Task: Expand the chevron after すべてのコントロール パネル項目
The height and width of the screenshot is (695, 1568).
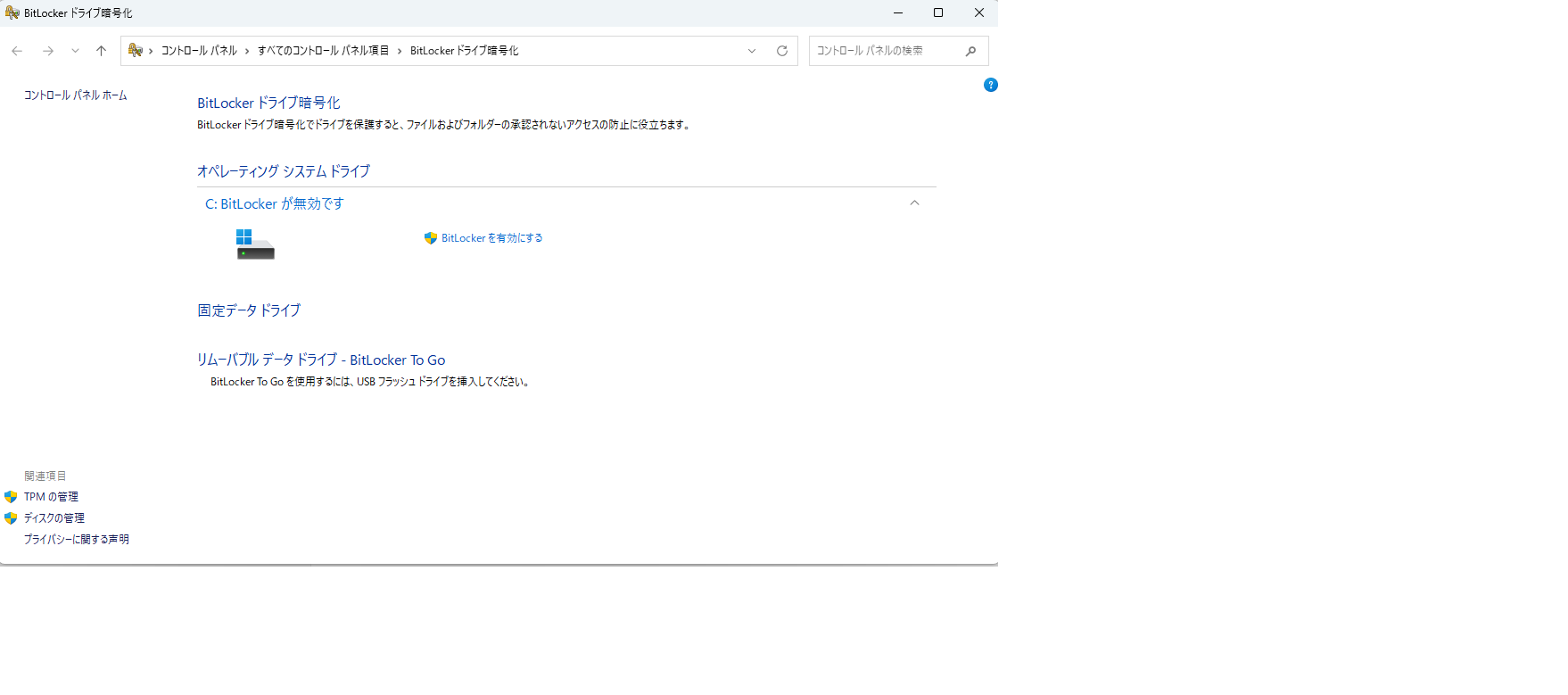Action: (400, 51)
